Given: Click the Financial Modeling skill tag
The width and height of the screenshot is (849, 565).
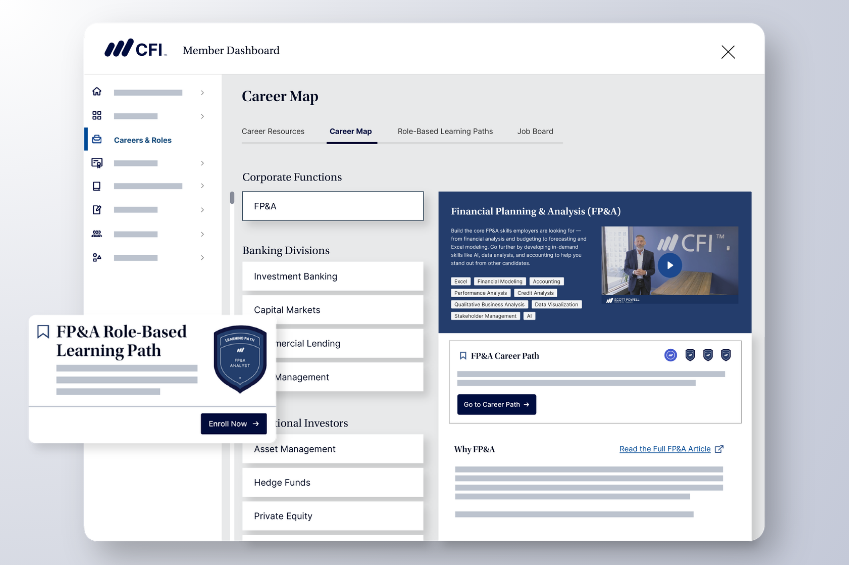Looking at the screenshot, I should [x=500, y=281].
